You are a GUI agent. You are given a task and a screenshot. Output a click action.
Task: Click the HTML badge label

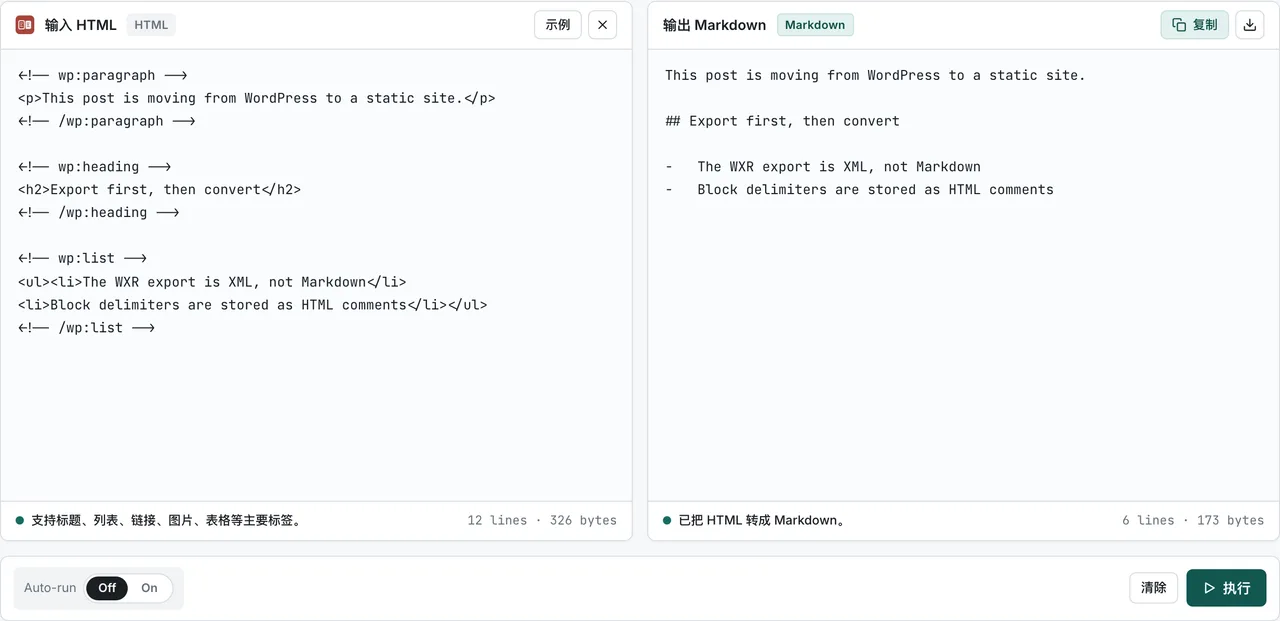151,25
